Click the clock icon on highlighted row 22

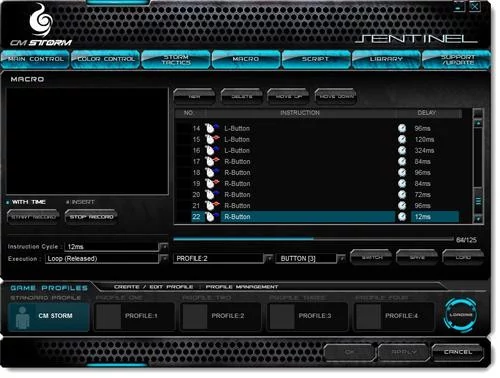click(402, 217)
